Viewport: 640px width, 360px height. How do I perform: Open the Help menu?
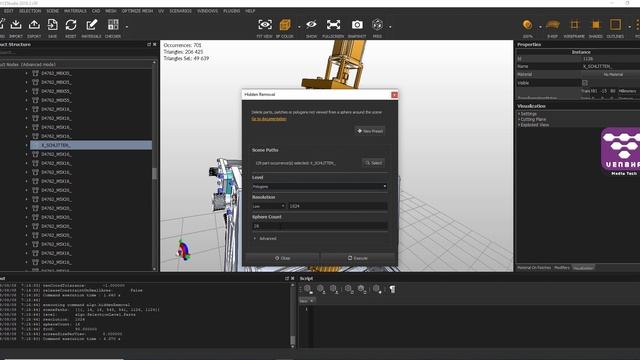[x=250, y=11]
